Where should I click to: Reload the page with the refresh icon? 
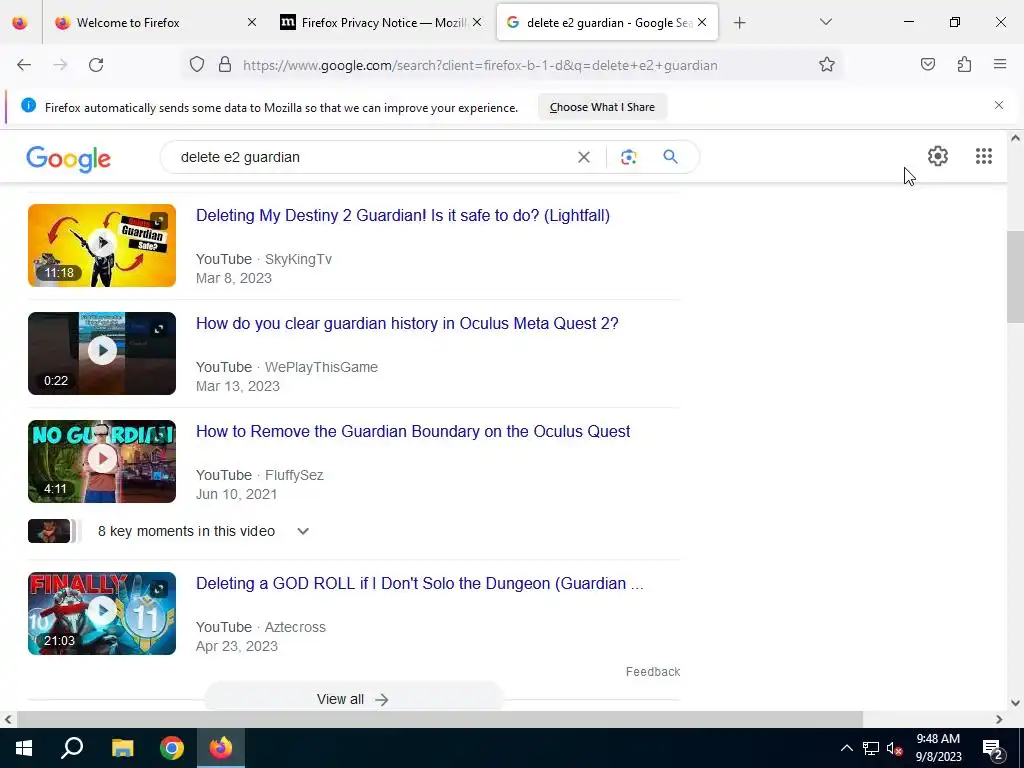[96, 65]
